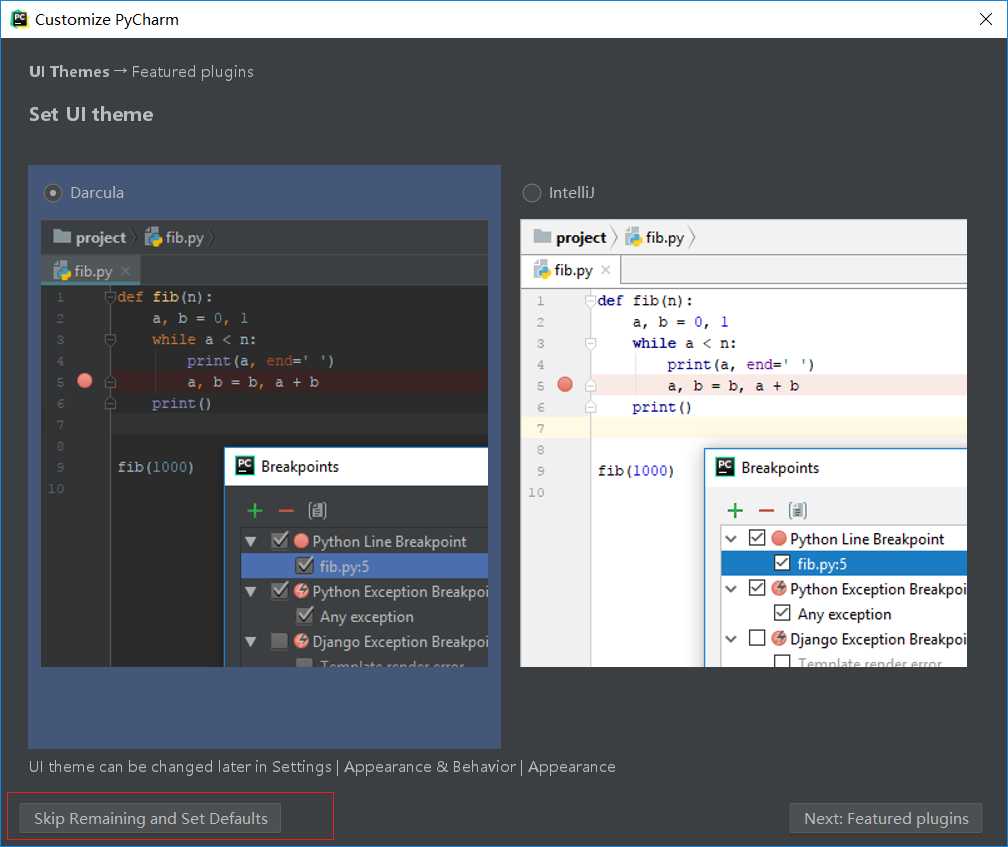Toggle Any exception checkbox in IntelliJ preview
1008x847 pixels.
[x=782, y=613]
